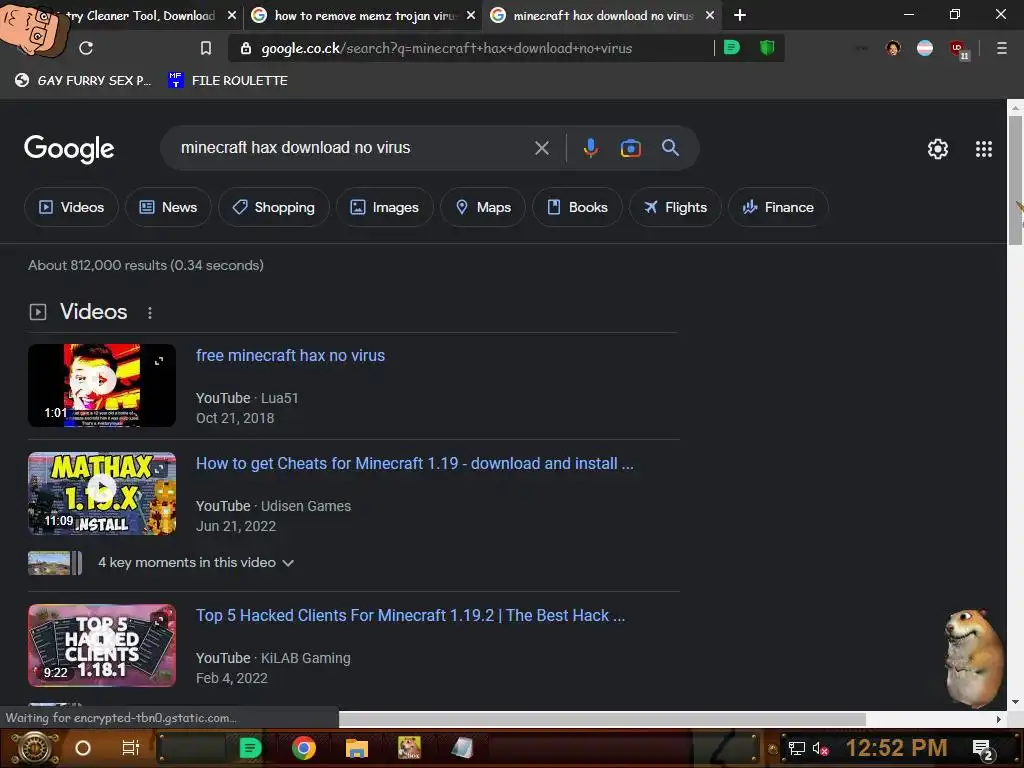Open the green shield icon in the address bar

767,47
